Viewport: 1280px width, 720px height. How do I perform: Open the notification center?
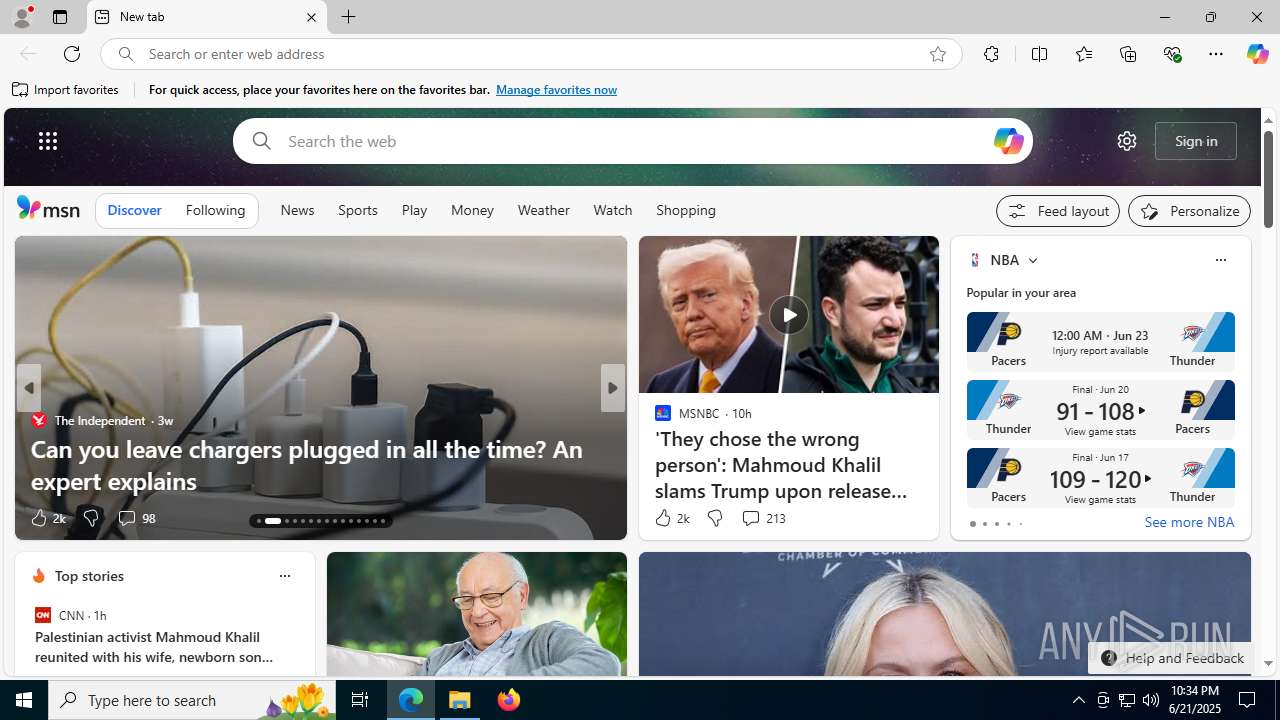pyautogui.click(x=1248, y=700)
